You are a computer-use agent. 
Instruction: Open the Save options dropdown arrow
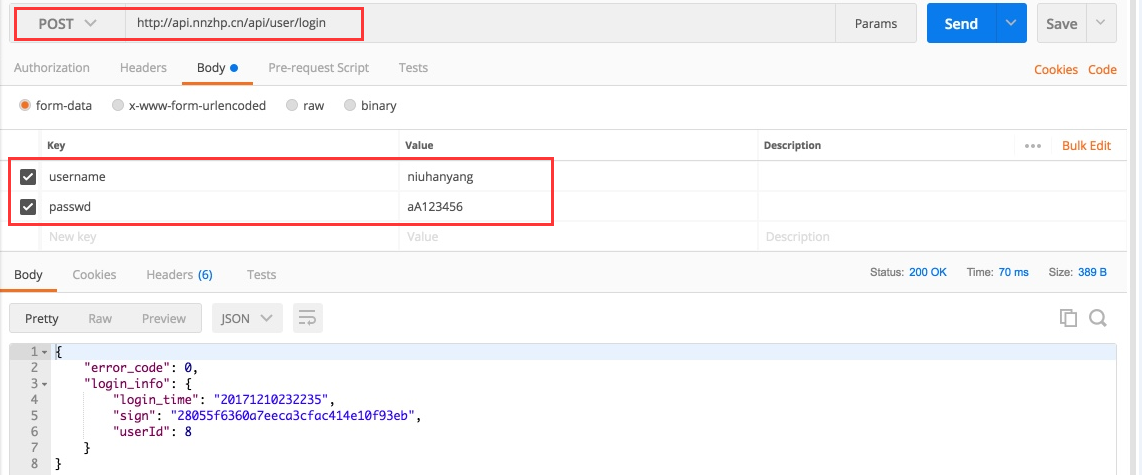pyautogui.click(x=1100, y=23)
